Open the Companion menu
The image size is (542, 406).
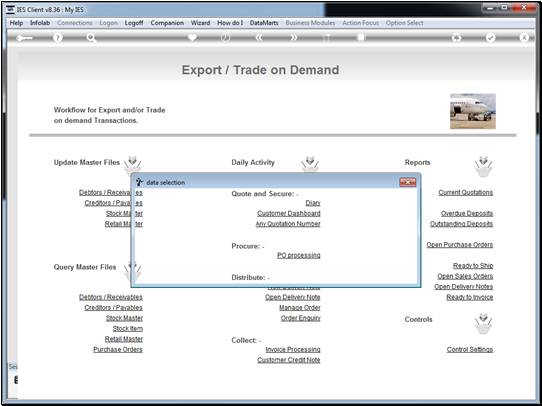167,23
